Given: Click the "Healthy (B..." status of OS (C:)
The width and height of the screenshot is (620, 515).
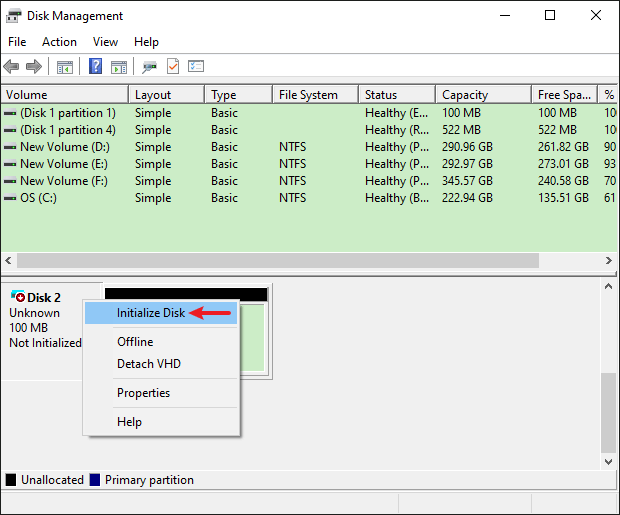Looking at the screenshot, I should tap(397, 198).
